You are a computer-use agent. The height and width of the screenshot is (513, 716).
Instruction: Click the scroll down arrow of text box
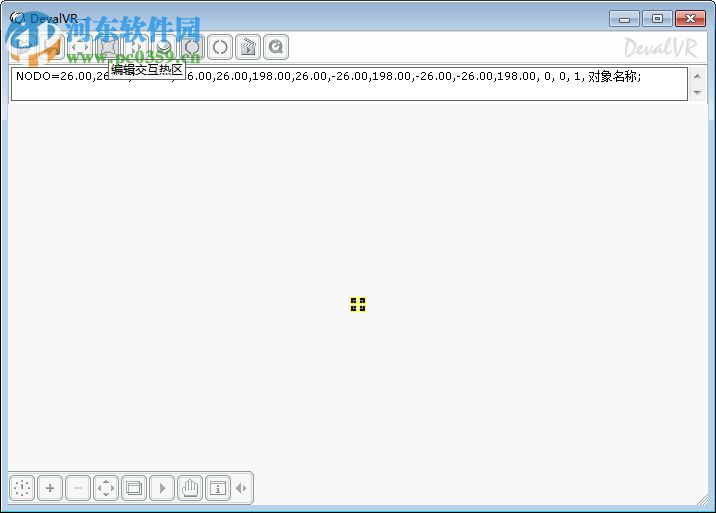(x=697, y=93)
